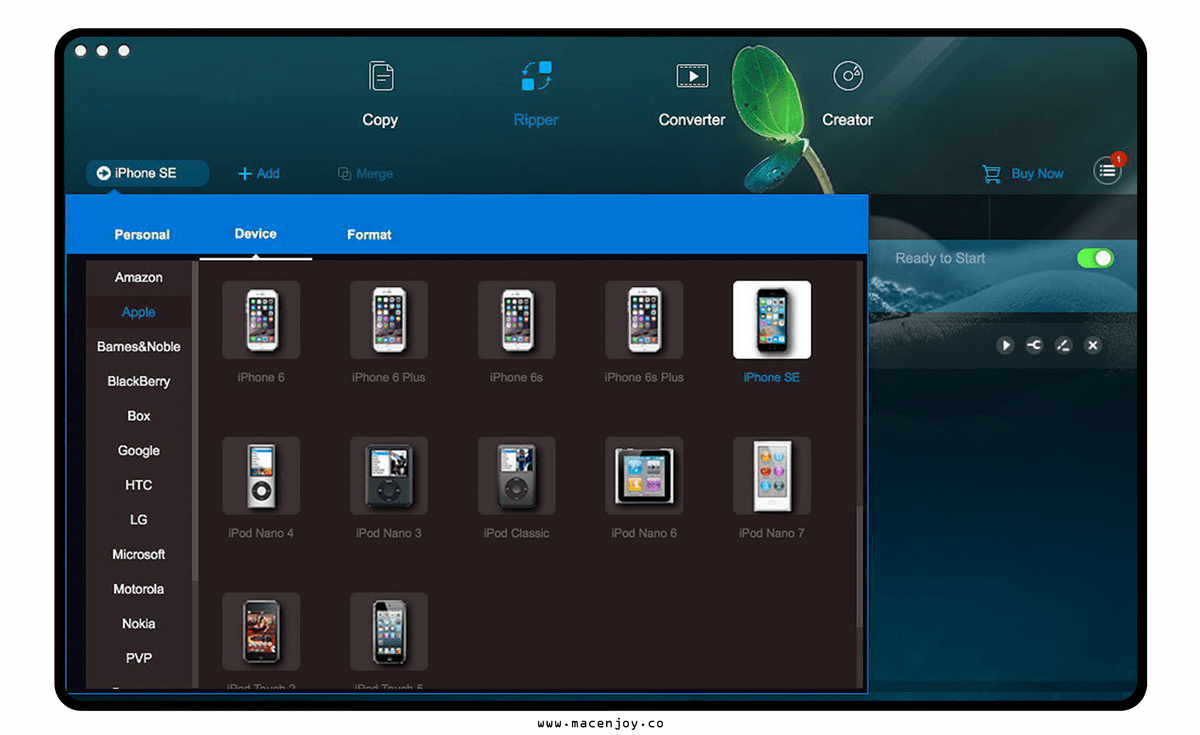The height and width of the screenshot is (735, 1200).
Task: Select Nokia in the brand list
Action: point(139,624)
